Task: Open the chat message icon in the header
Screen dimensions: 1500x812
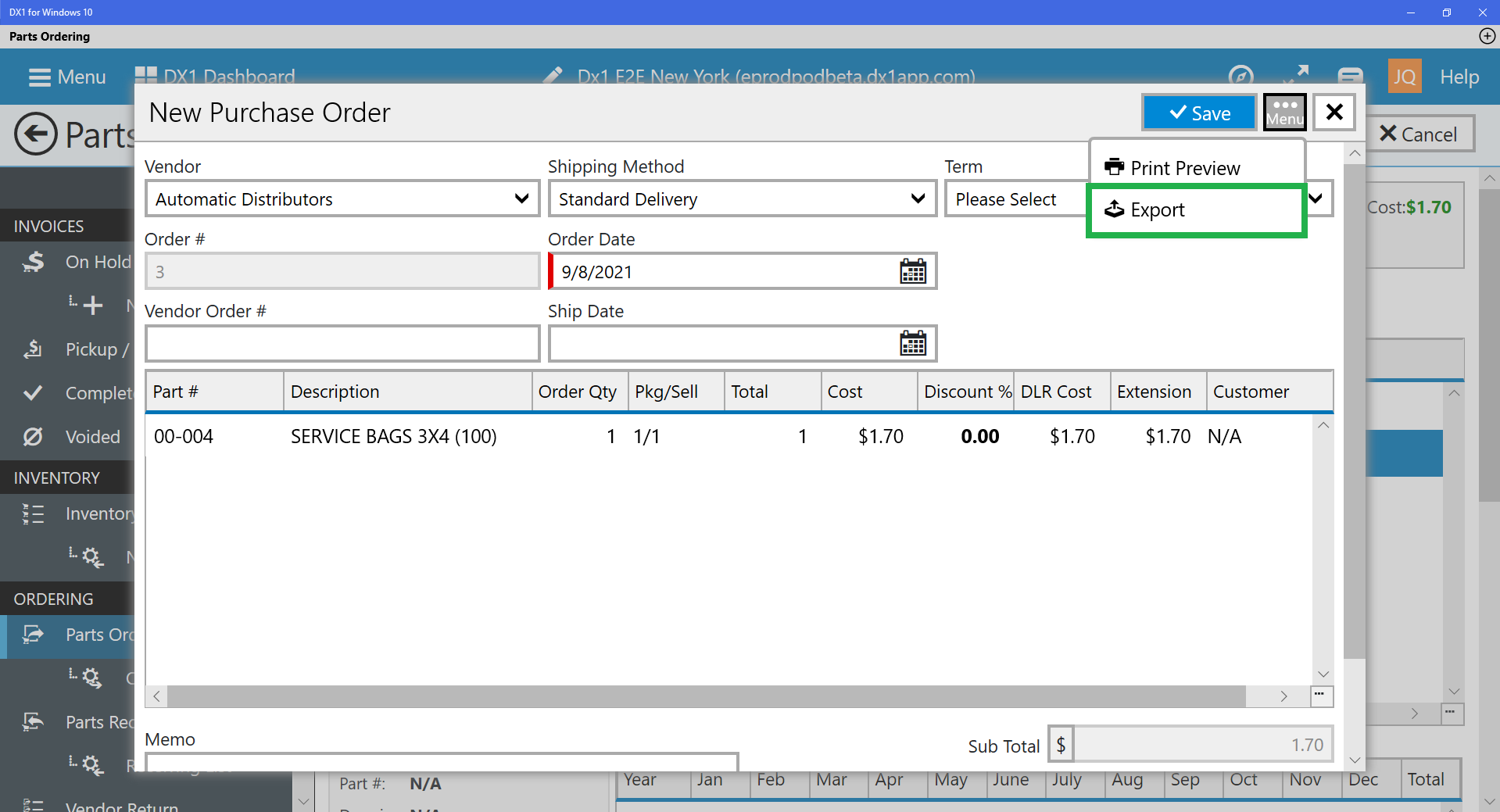Action: (1350, 76)
